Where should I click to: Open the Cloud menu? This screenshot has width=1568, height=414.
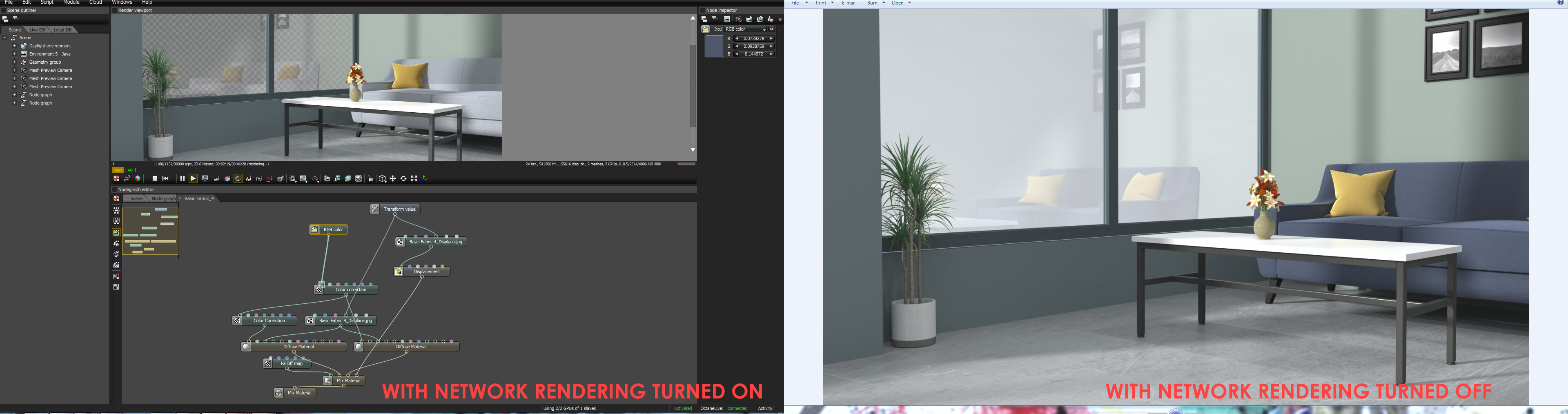[x=96, y=2]
